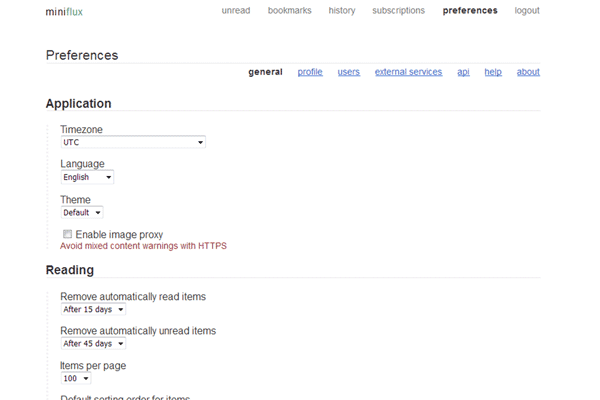The width and height of the screenshot is (600, 400).
Task: Navigate to subscriptions
Action: click(x=398, y=11)
